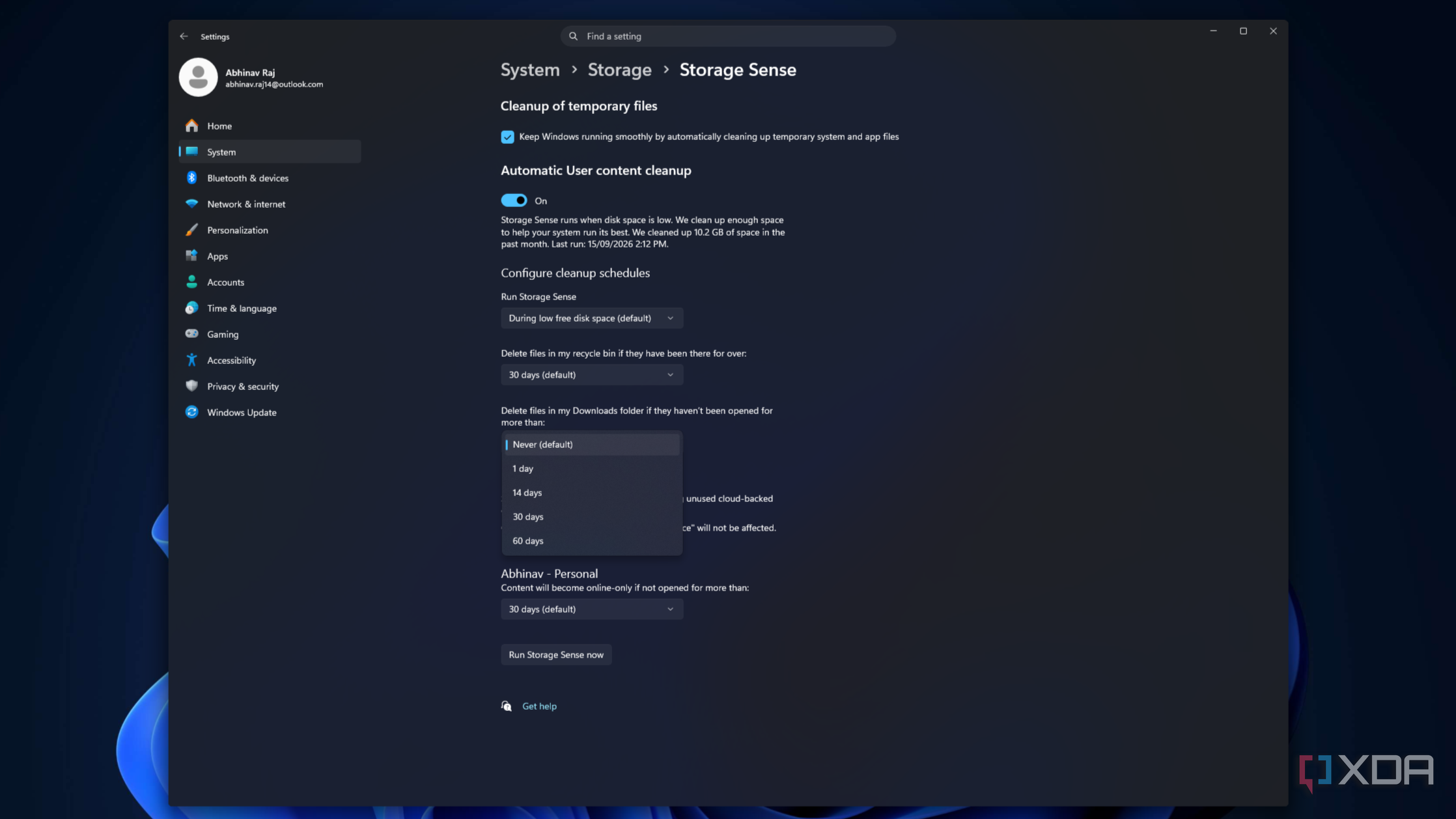This screenshot has height=819, width=1456.
Task: Open Network & internet settings
Action: [x=270, y=204]
